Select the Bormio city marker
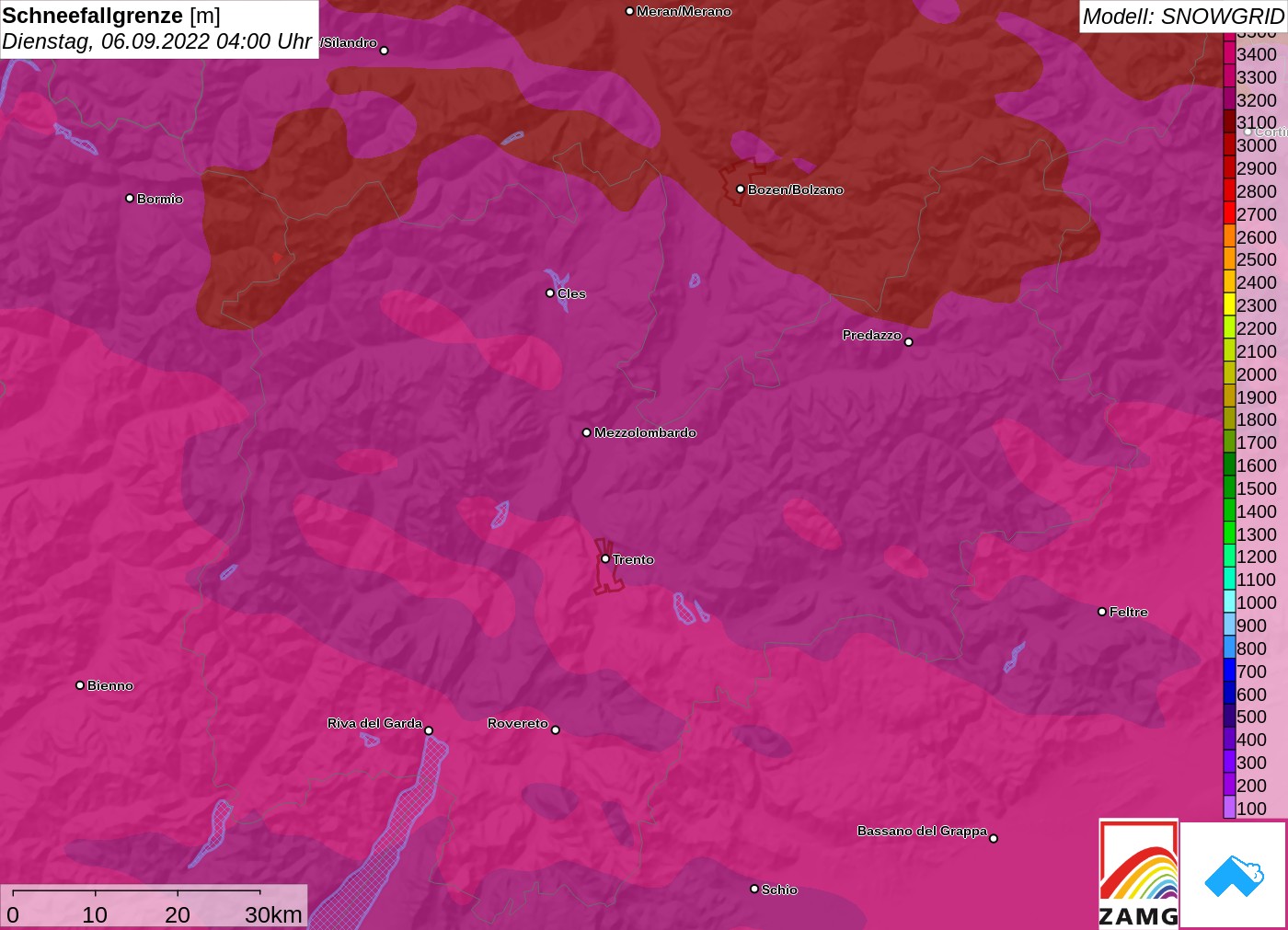 [130, 199]
